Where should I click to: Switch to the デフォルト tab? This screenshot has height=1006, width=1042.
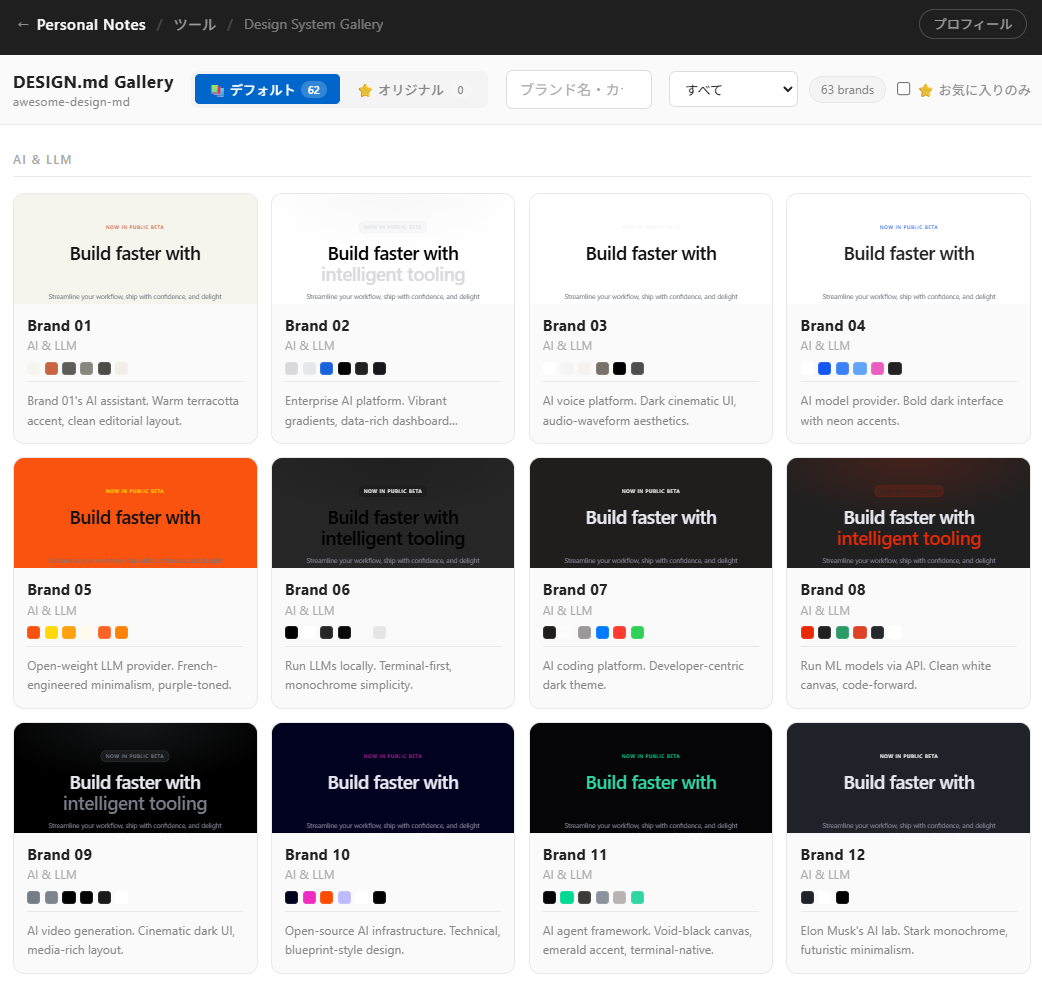[267, 89]
